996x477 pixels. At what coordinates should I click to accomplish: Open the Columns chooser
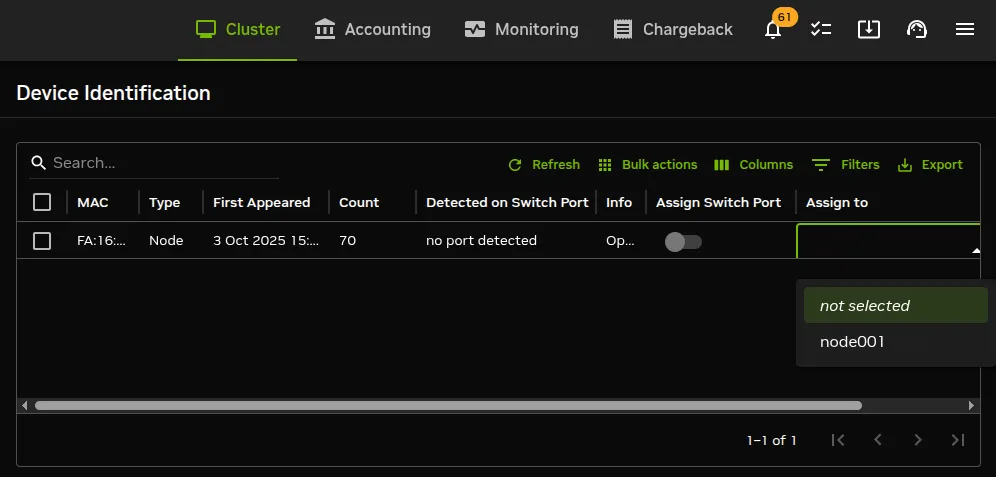[753, 165]
